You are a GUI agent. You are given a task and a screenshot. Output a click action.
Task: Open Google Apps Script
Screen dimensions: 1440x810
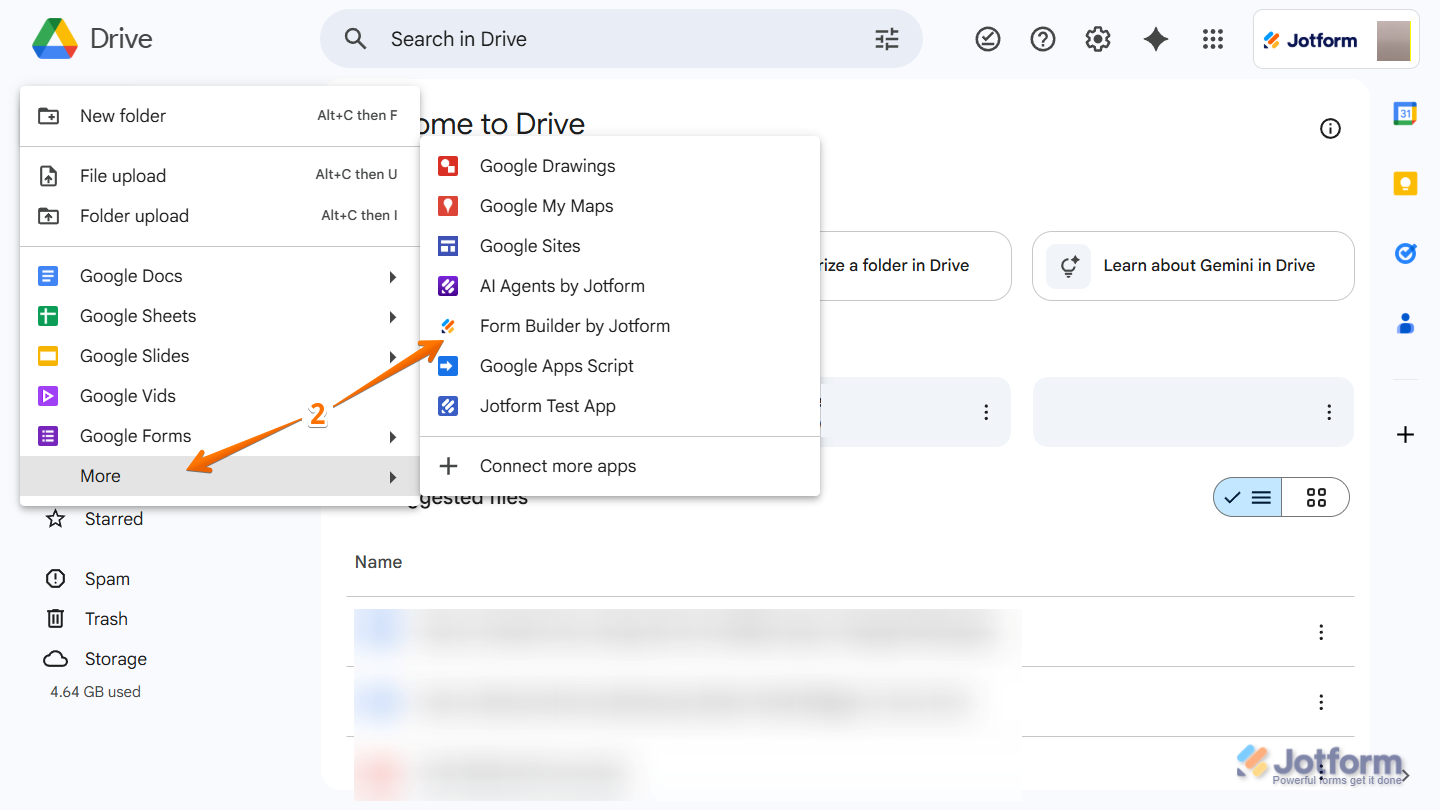click(x=556, y=365)
